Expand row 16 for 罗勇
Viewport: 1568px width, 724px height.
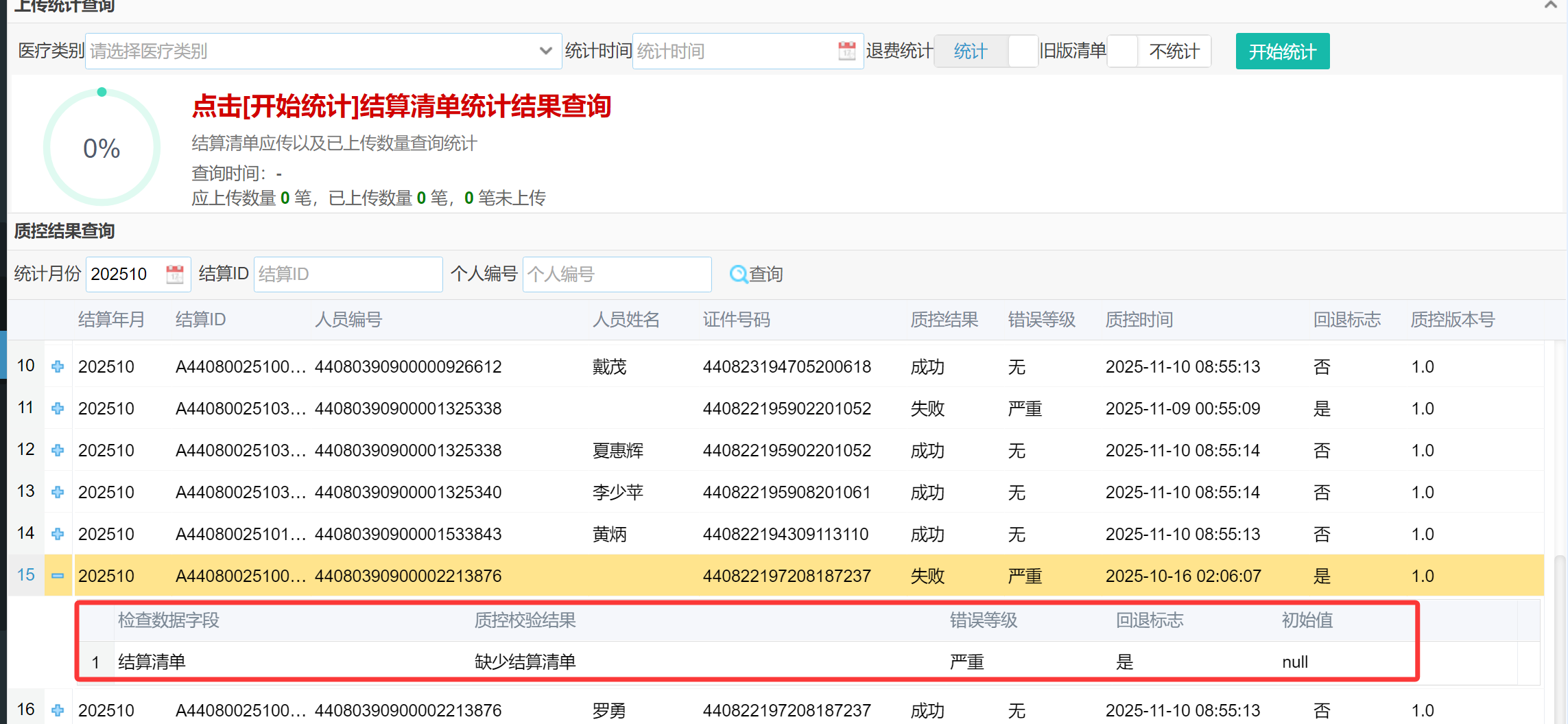coord(58,710)
